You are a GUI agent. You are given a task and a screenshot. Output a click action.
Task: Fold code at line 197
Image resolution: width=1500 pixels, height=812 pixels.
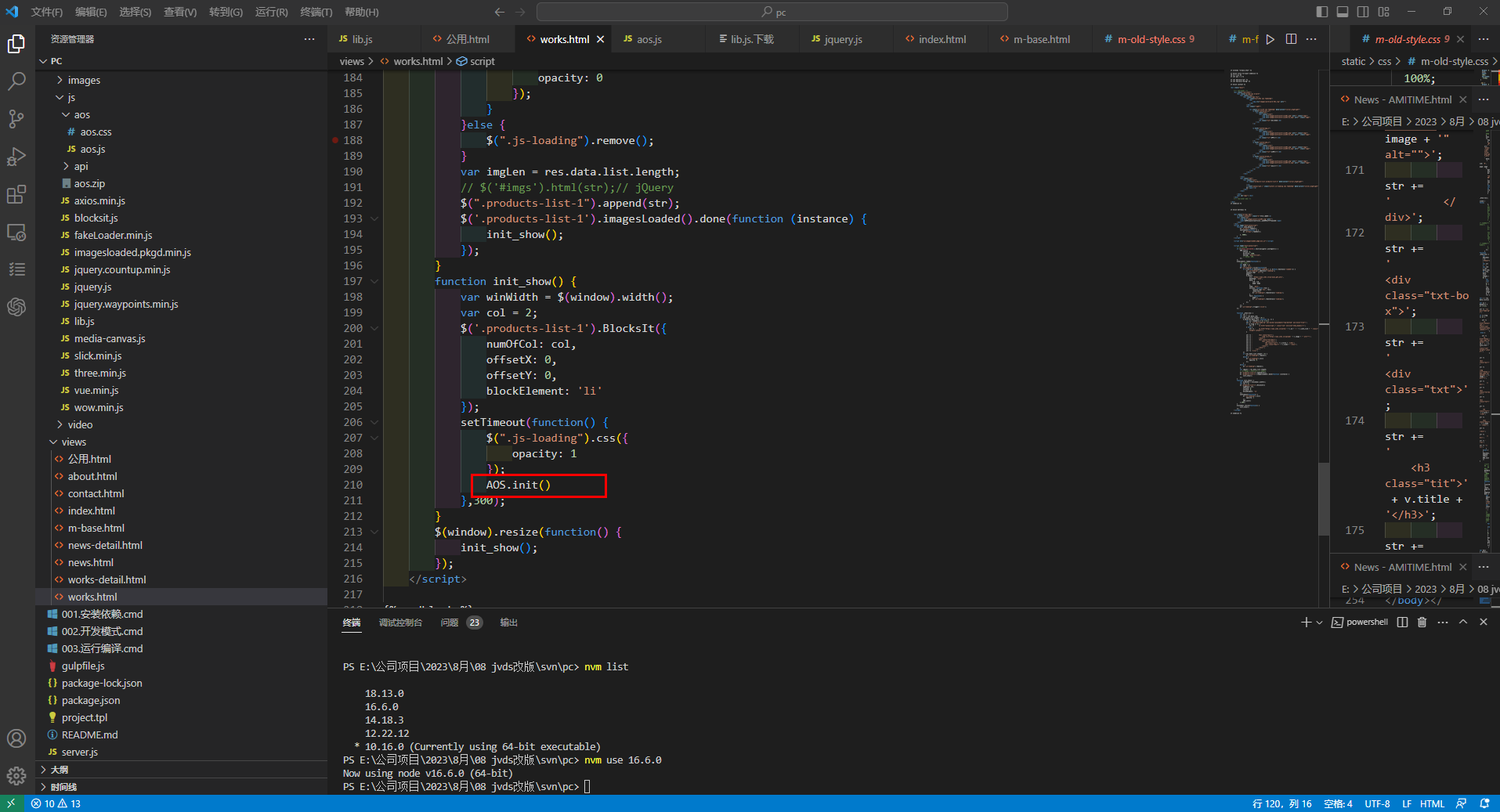click(374, 281)
